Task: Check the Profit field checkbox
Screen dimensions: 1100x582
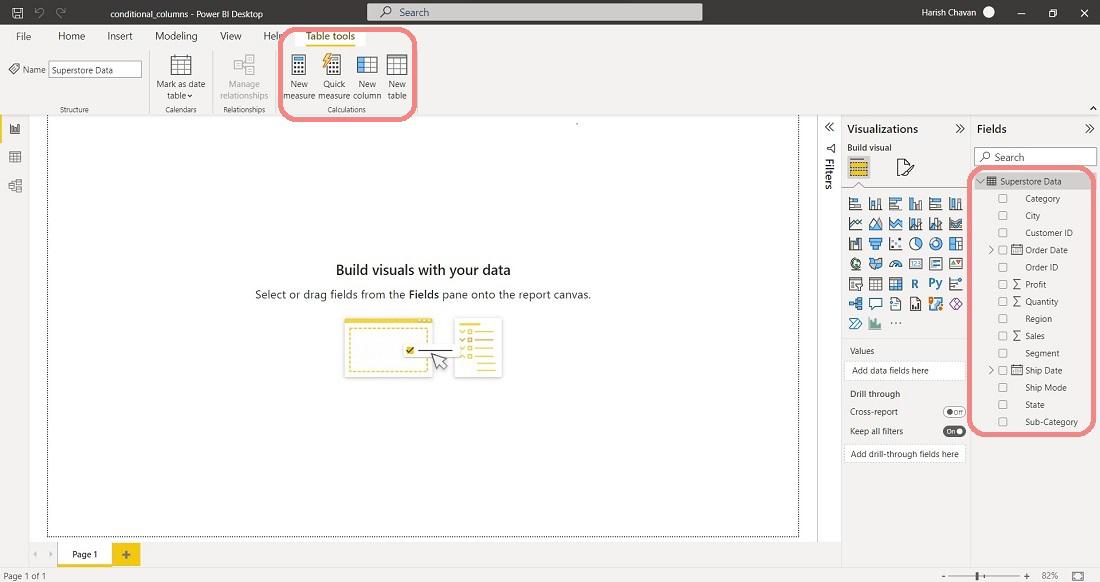Action: click(x=1002, y=285)
